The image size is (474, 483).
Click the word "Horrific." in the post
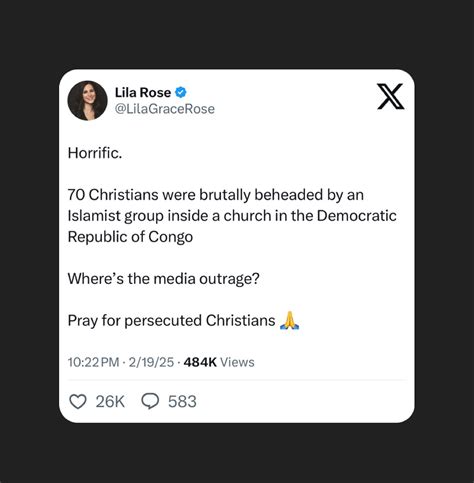pos(95,153)
